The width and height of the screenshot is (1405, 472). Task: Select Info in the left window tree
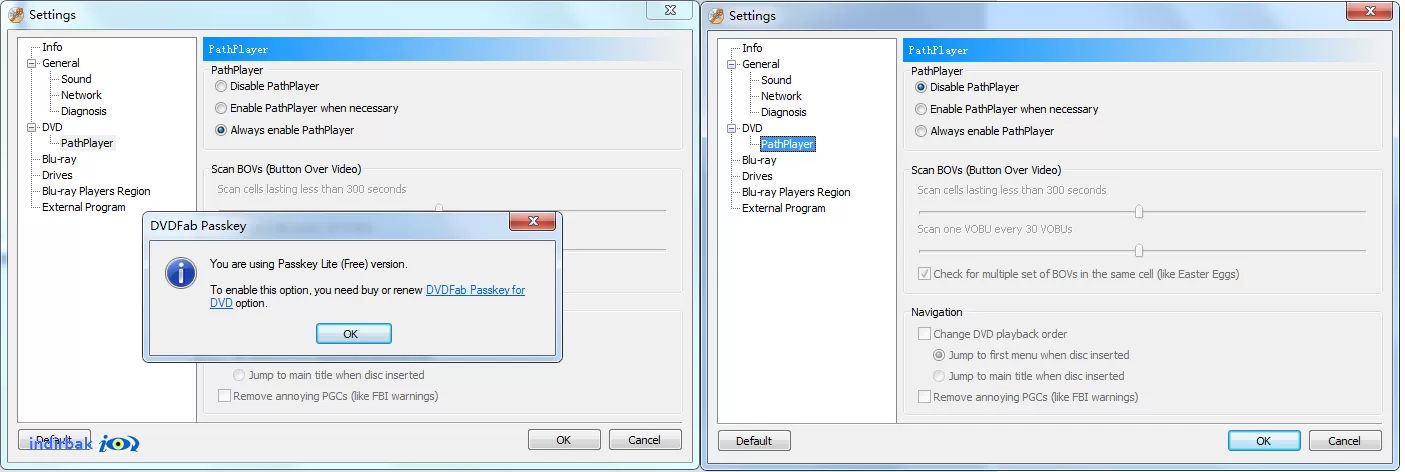(x=52, y=47)
